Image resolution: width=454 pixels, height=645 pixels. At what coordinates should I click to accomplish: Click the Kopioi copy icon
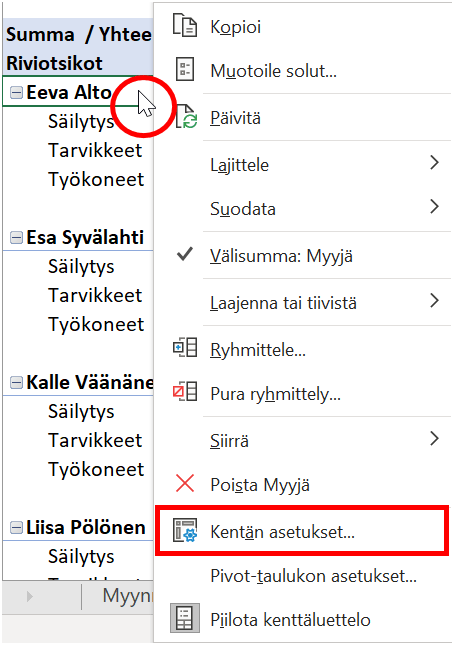tap(184, 26)
